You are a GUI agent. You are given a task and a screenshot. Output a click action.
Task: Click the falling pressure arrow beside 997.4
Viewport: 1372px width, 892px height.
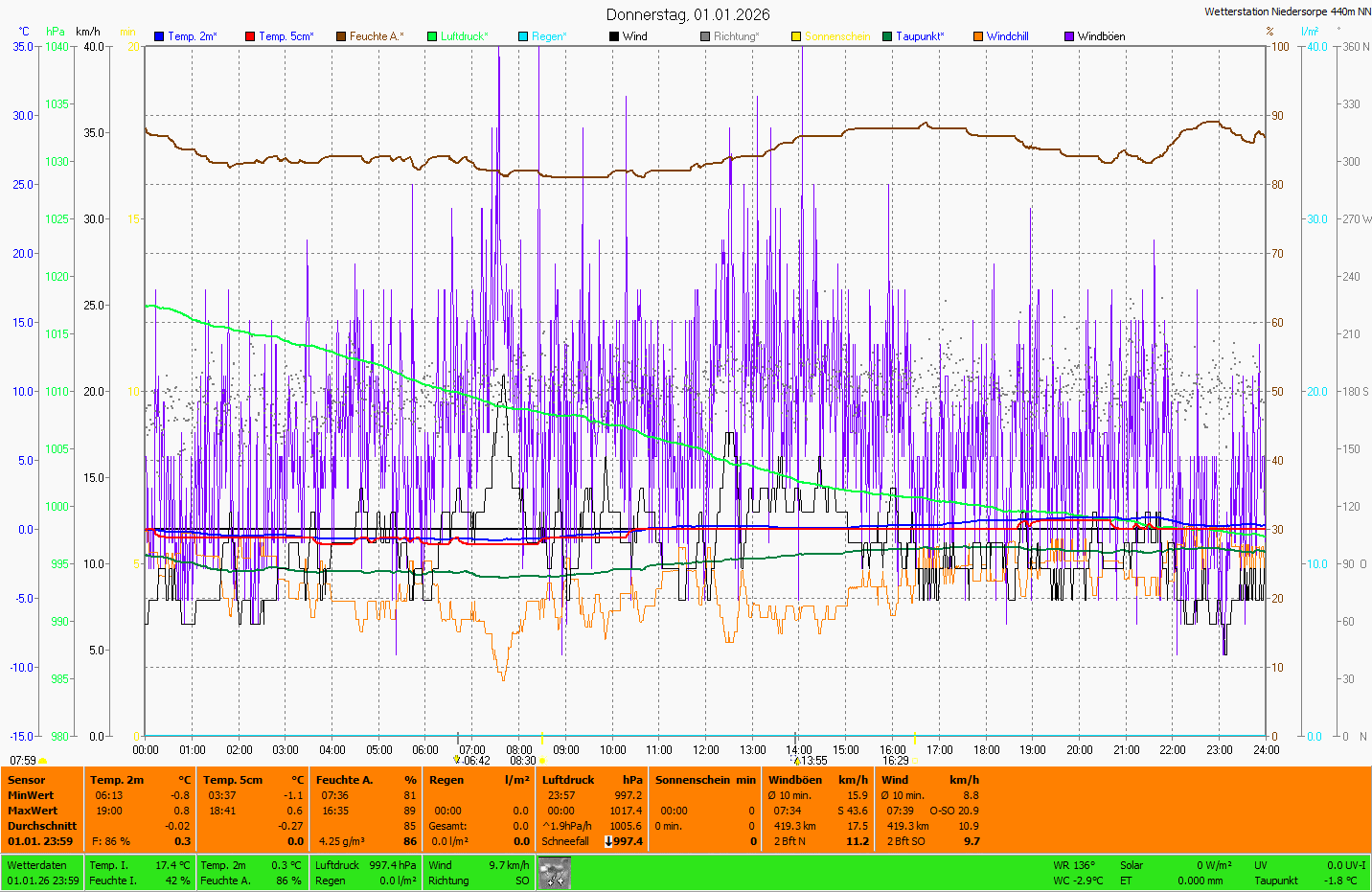point(608,841)
